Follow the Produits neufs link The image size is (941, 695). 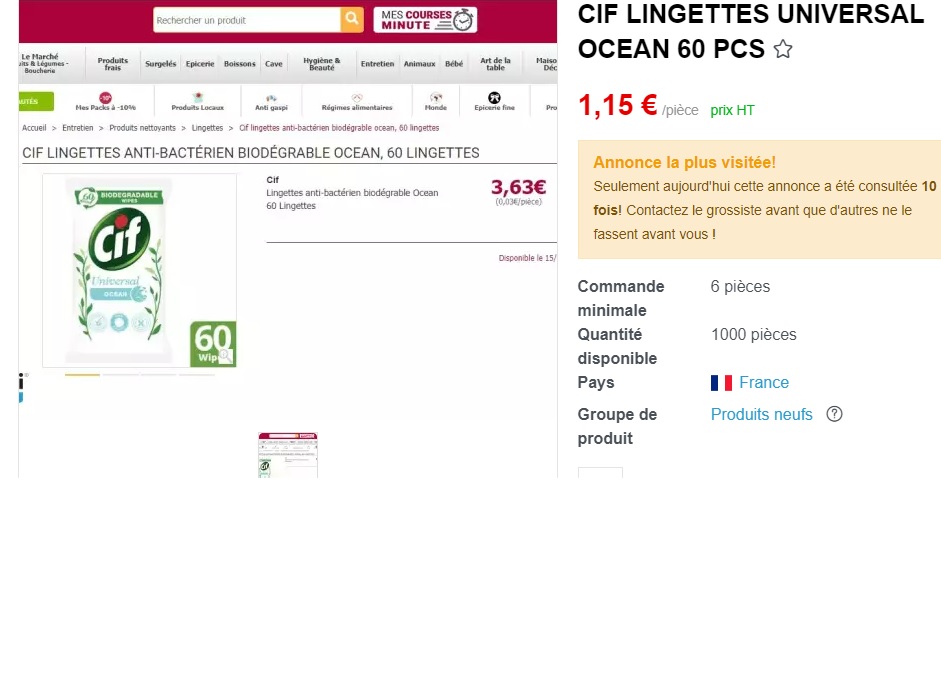[762, 414]
